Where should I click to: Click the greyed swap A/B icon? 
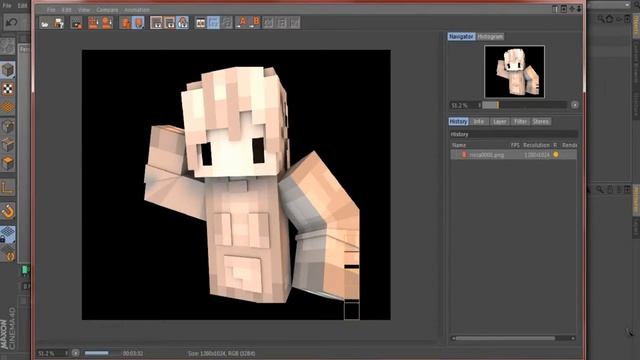tap(227, 23)
